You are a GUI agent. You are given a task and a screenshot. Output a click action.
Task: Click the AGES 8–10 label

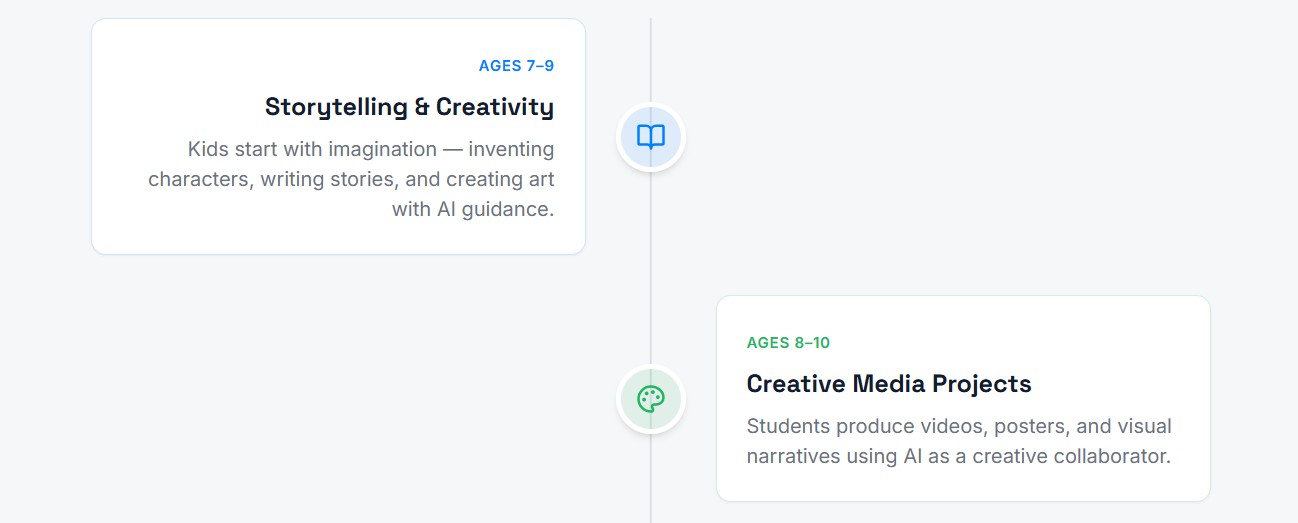pyautogui.click(x=788, y=343)
